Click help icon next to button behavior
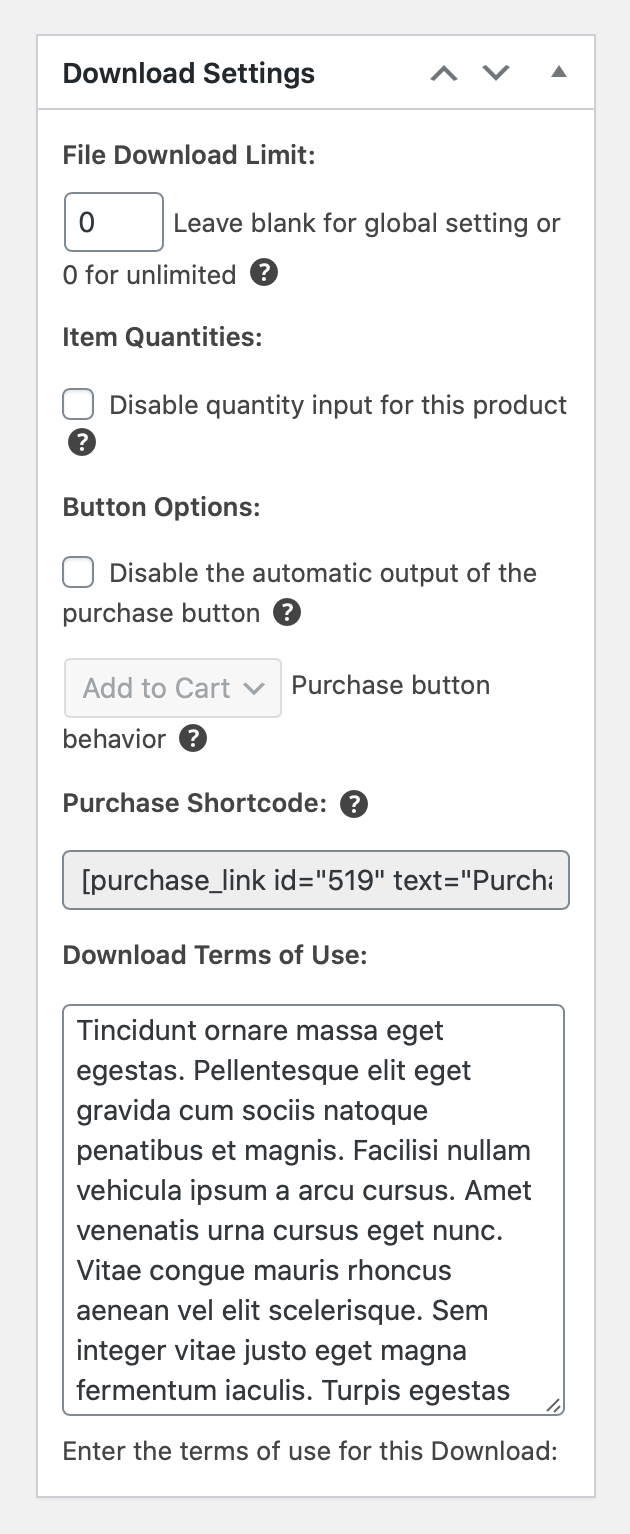 (193, 739)
